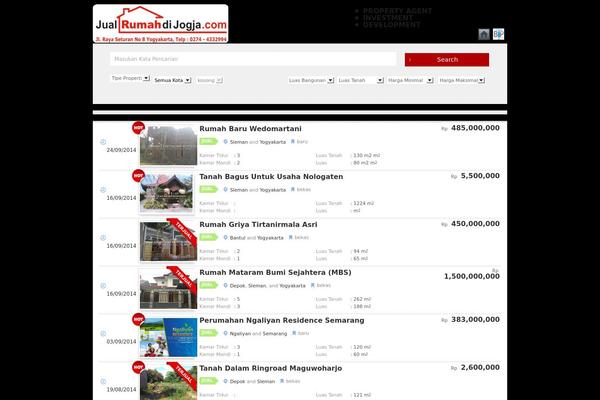Click price 383,000,000
The image size is (600, 400).
pyautogui.click(x=475, y=319)
